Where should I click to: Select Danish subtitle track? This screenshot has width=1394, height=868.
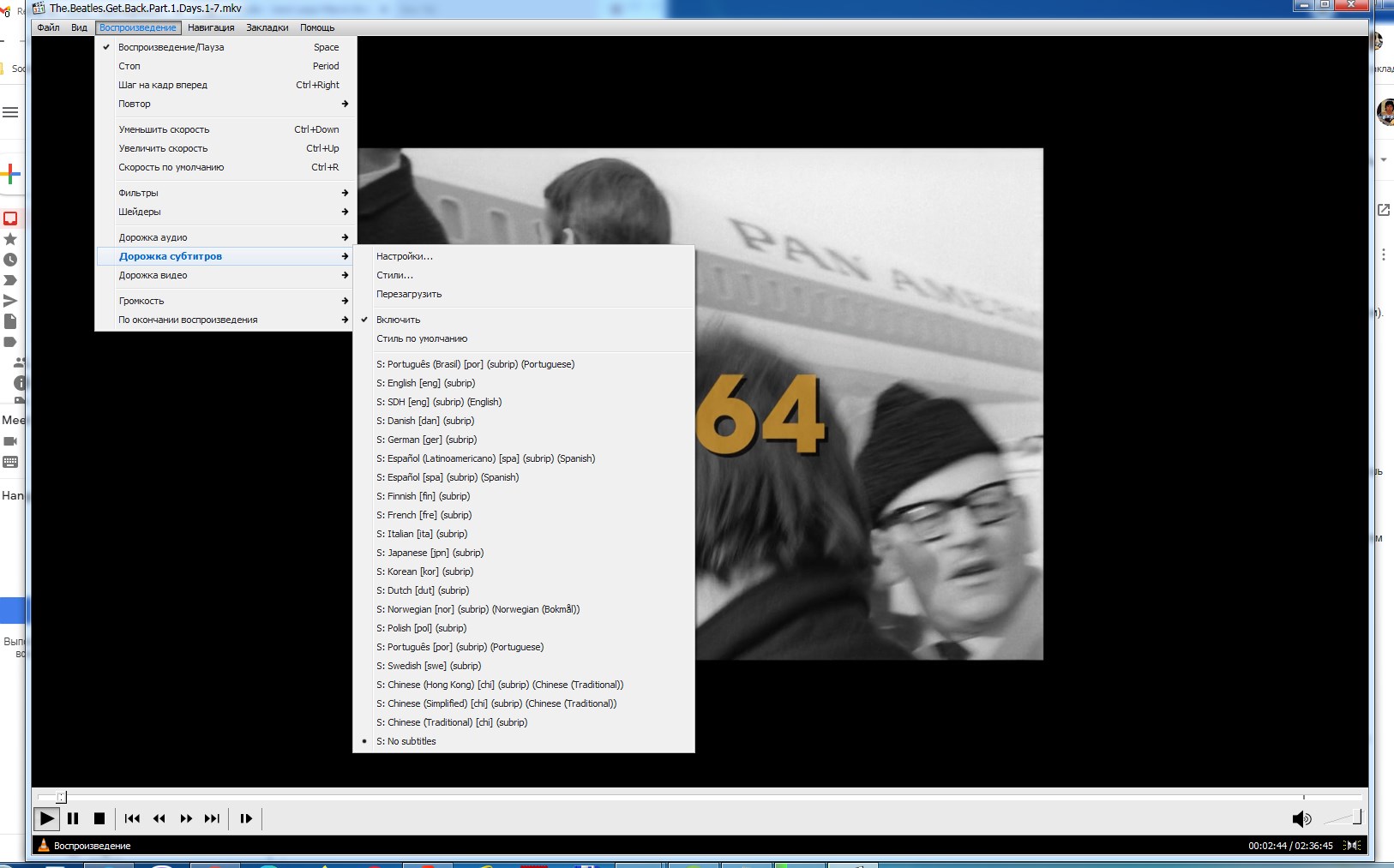pyautogui.click(x=524, y=421)
